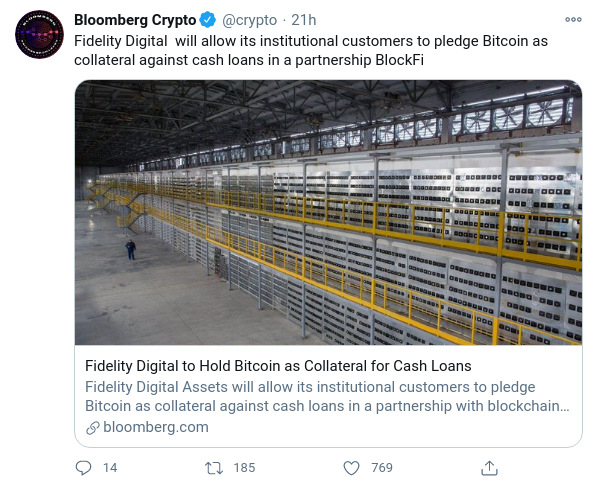Click the Bloomberg Crypto display name
The width and height of the screenshot is (598, 487).
pos(135,20)
